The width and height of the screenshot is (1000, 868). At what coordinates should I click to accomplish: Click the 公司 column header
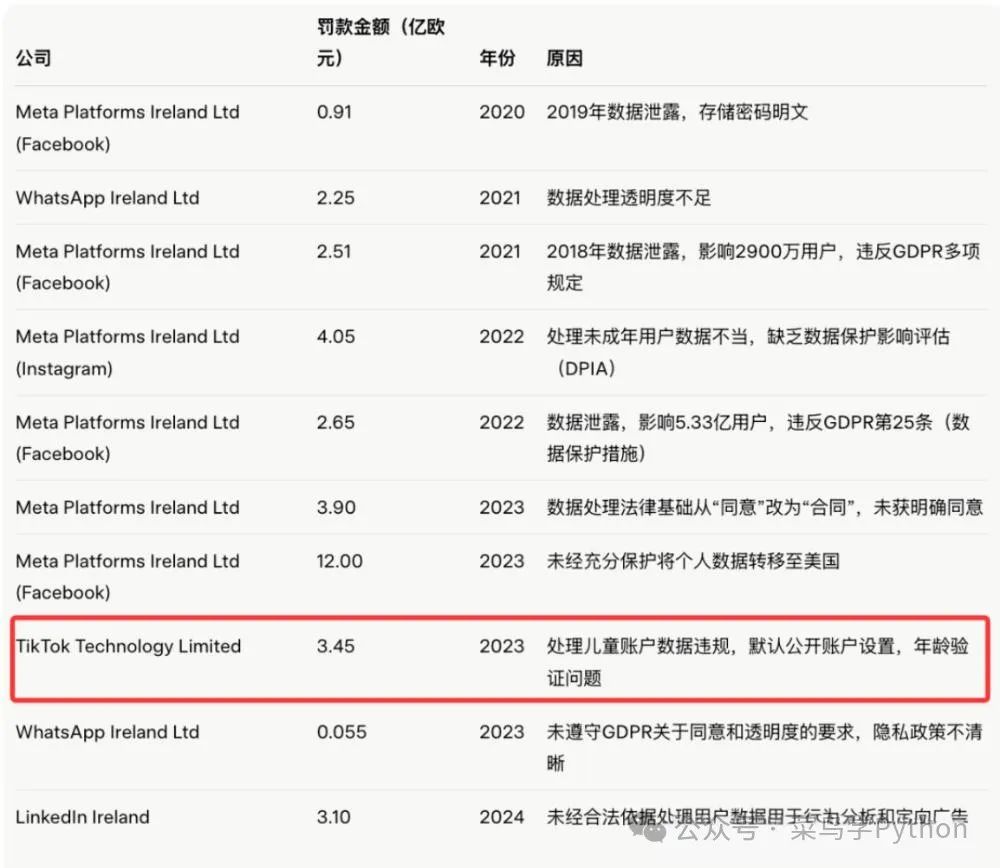pos(33,58)
